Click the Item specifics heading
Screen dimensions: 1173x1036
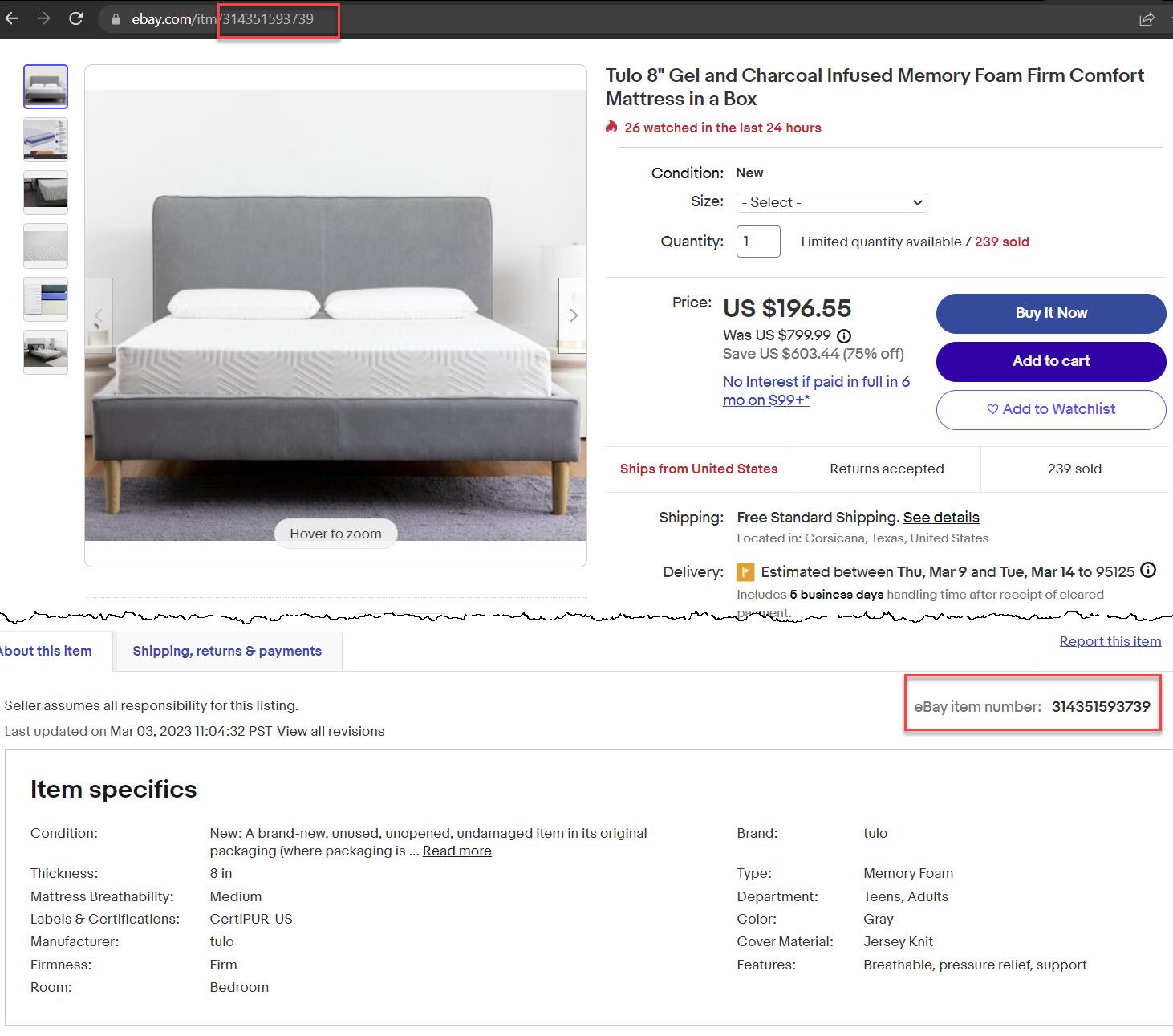113,789
